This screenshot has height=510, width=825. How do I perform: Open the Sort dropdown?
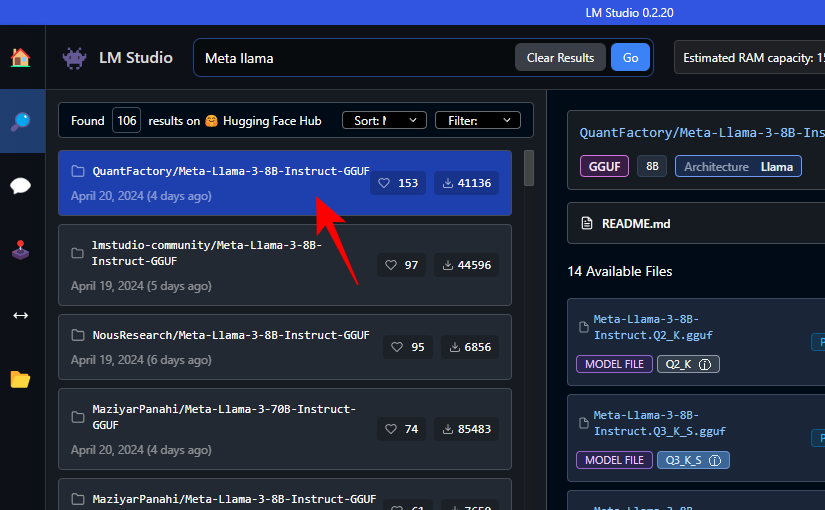(x=384, y=121)
